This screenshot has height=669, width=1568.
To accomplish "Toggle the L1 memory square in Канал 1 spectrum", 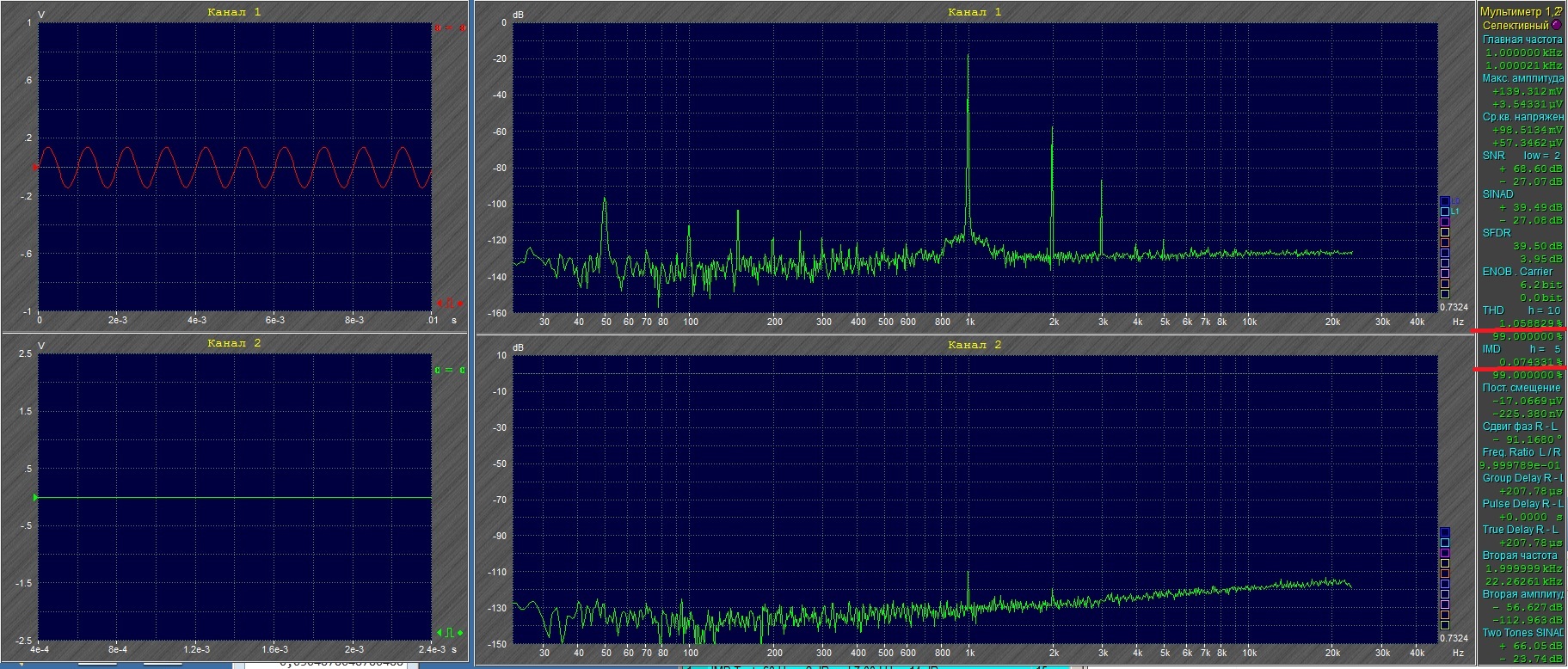I will coord(1445,212).
